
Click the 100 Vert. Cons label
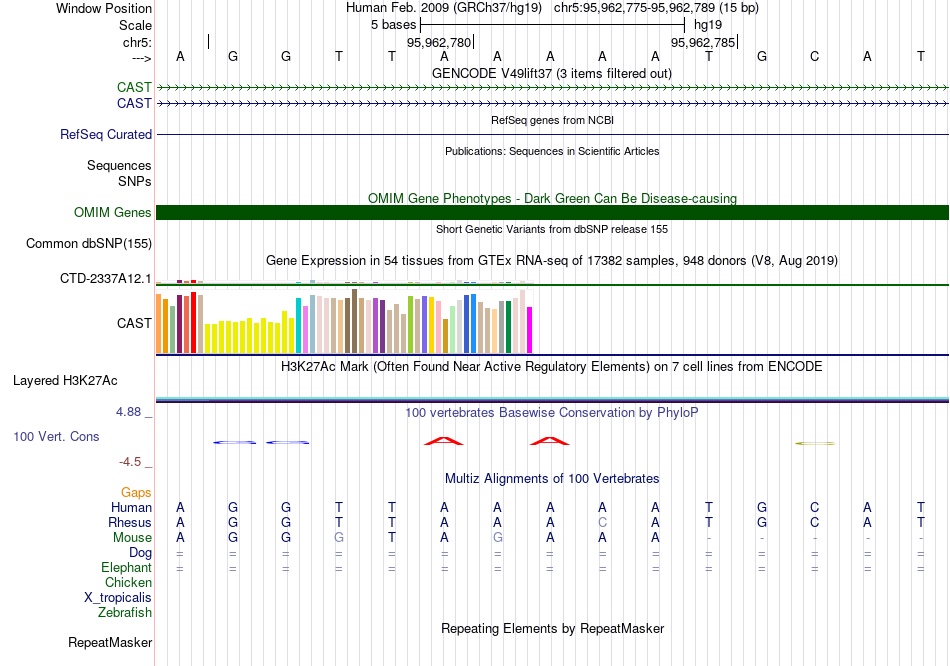click(56, 436)
